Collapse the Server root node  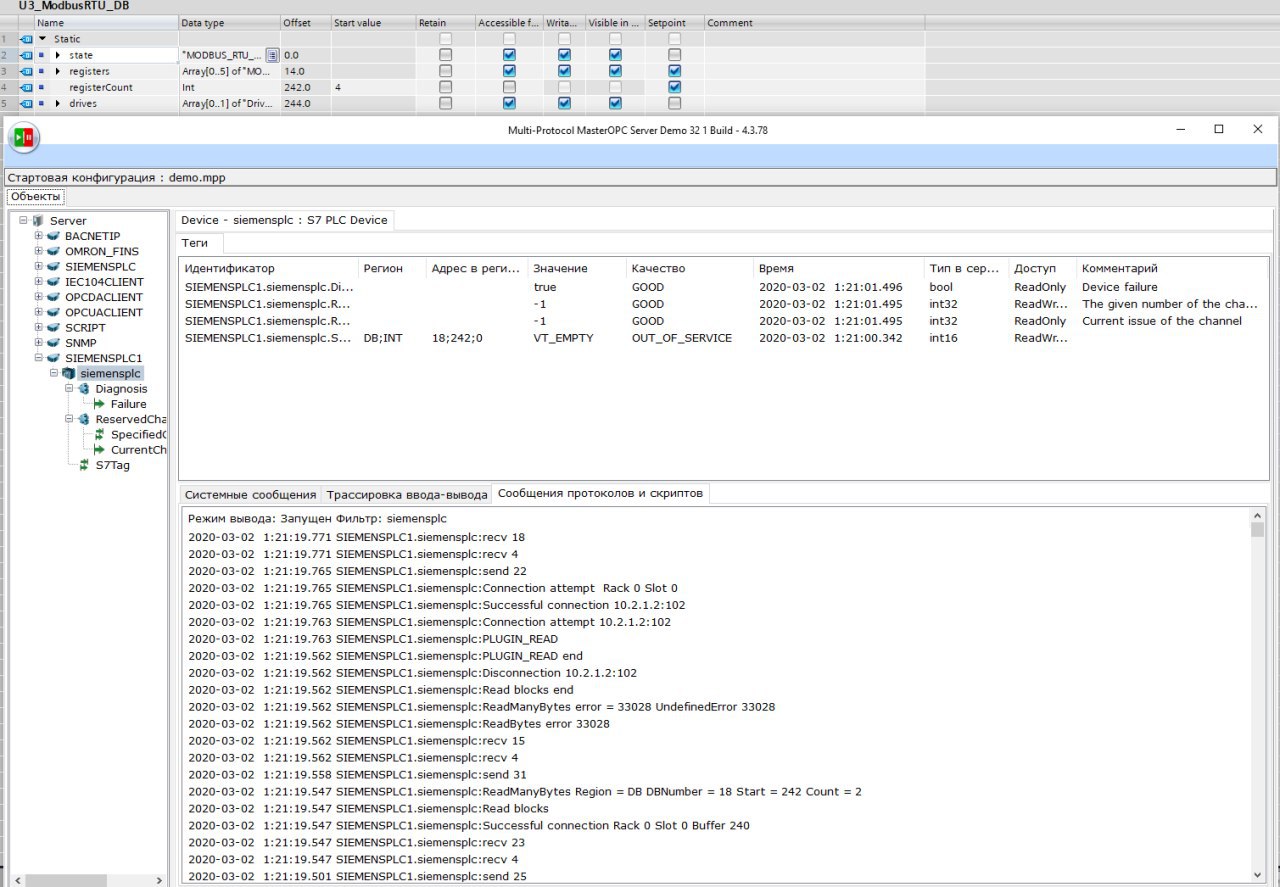(23, 221)
